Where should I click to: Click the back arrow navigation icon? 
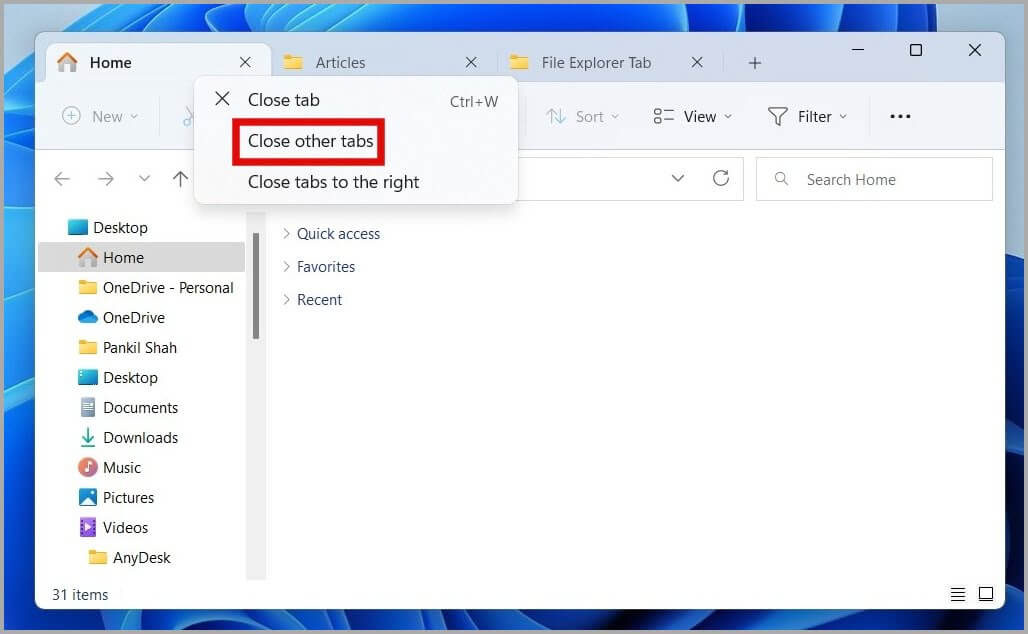click(x=62, y=179)
